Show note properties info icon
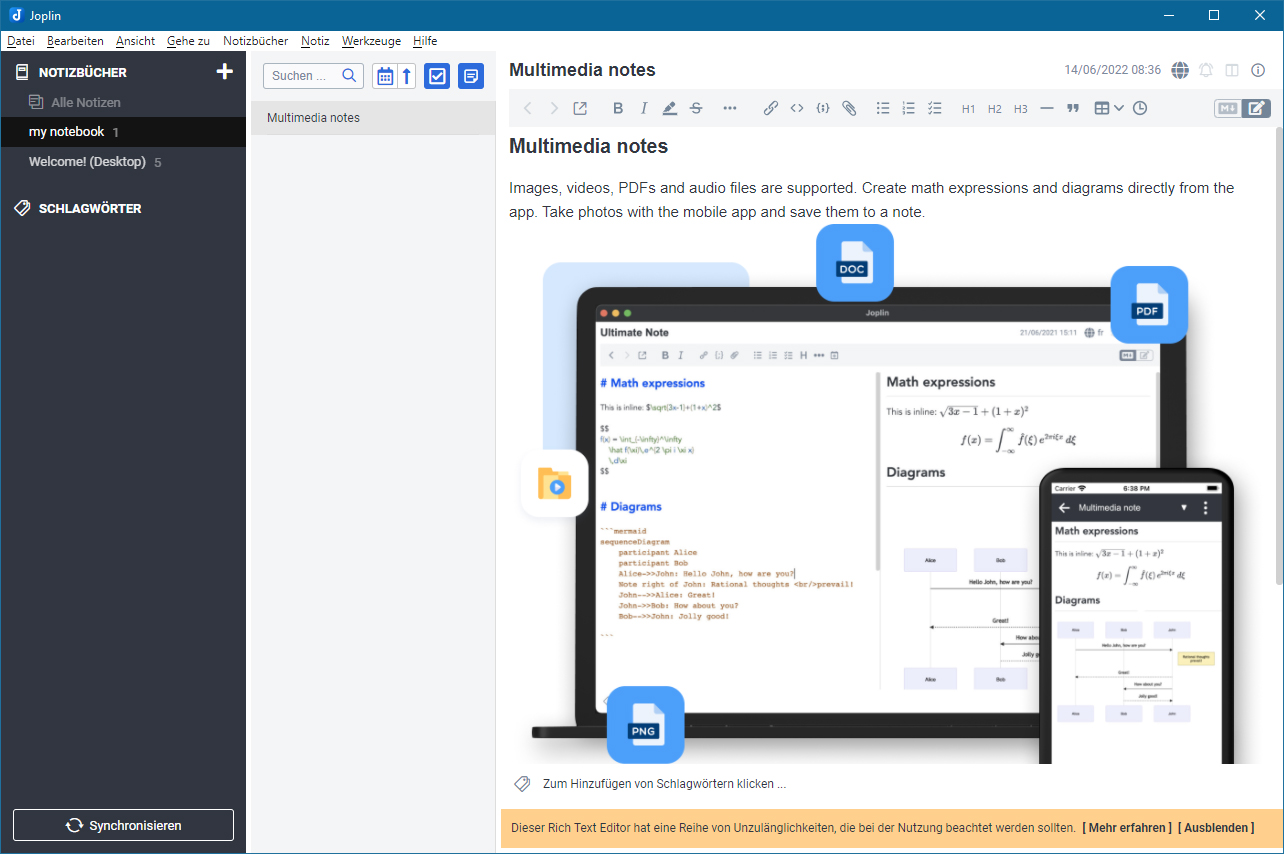1284x854 pixels. tap(1258, 70)
